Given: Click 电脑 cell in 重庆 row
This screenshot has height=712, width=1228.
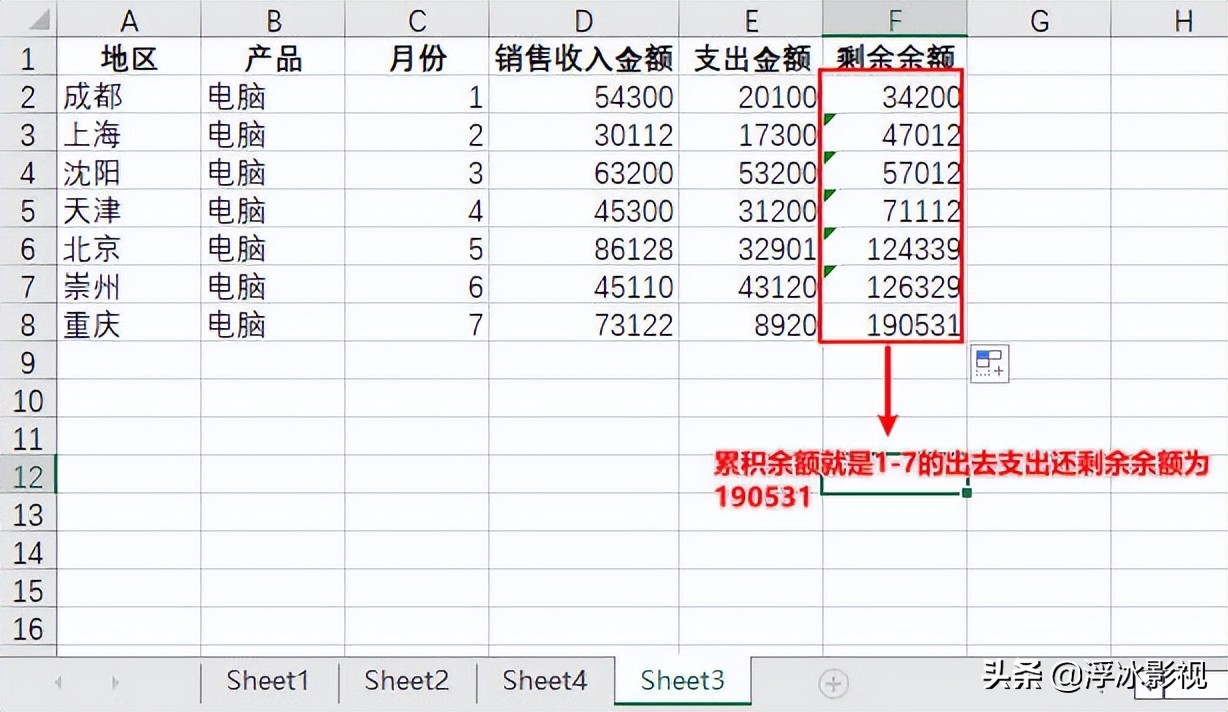Looking at the screenshot, I should (273, 325).
